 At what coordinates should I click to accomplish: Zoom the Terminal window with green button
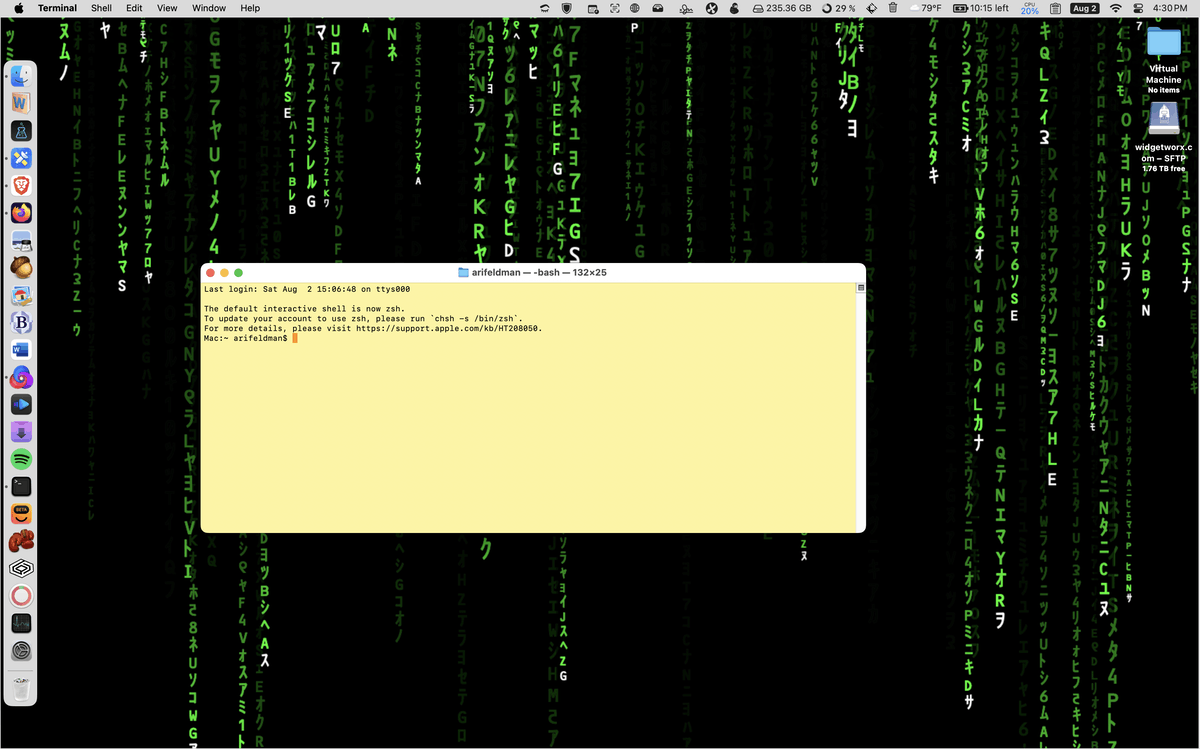239,272
